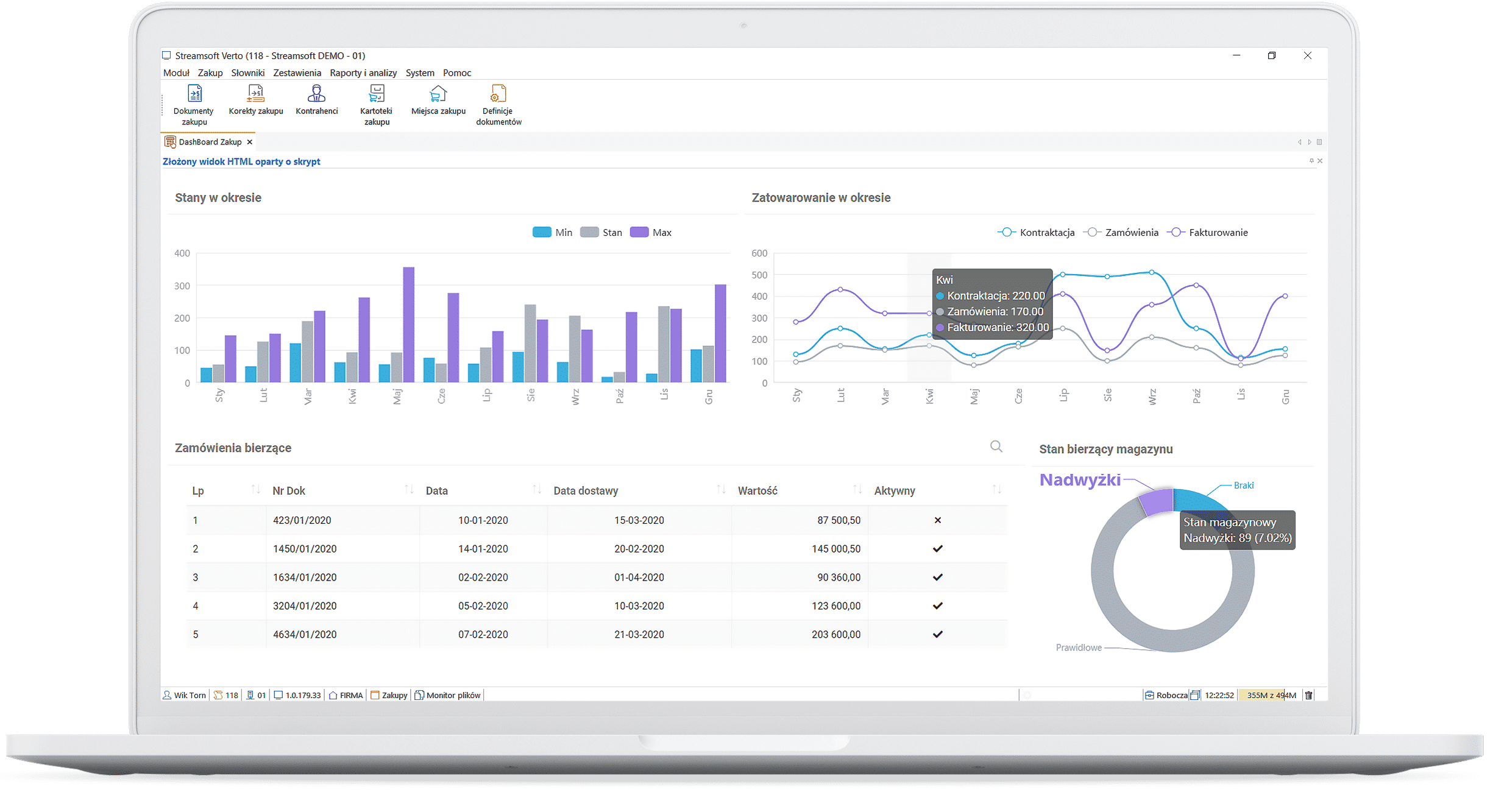Viewport: 1493px width, 812px height.
Task: Toggle the Max series in the legend
Action: pos(650,232)
